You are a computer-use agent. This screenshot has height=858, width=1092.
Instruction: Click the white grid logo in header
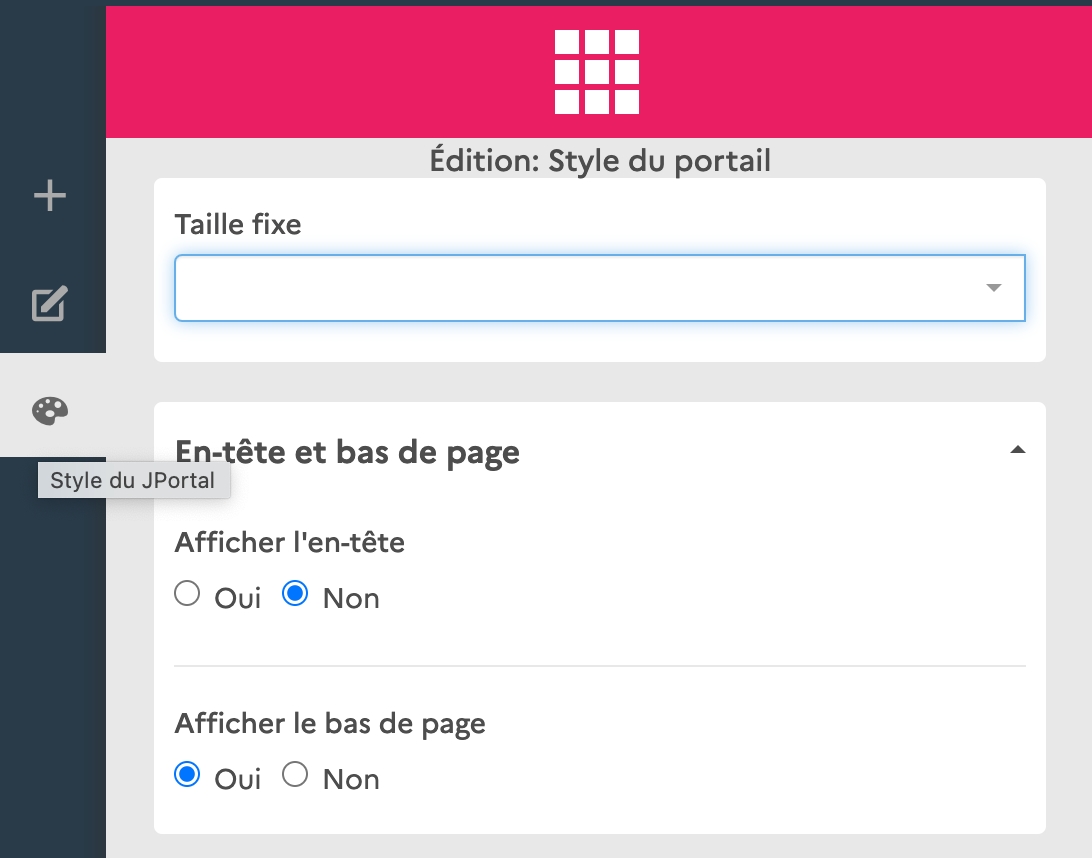pyautogui.click(x=597, y=72)
